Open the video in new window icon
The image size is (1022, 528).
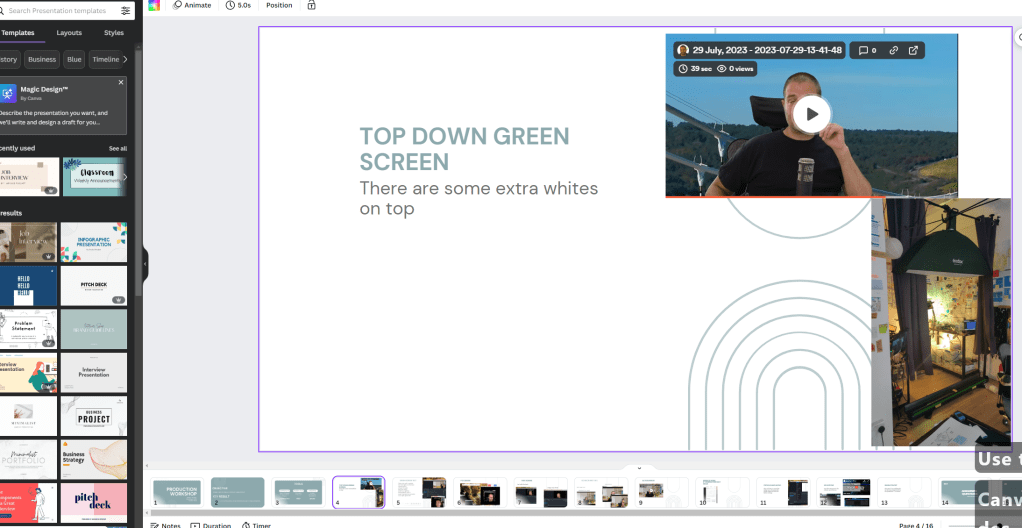pyautogui.click(x=913, y=50)
